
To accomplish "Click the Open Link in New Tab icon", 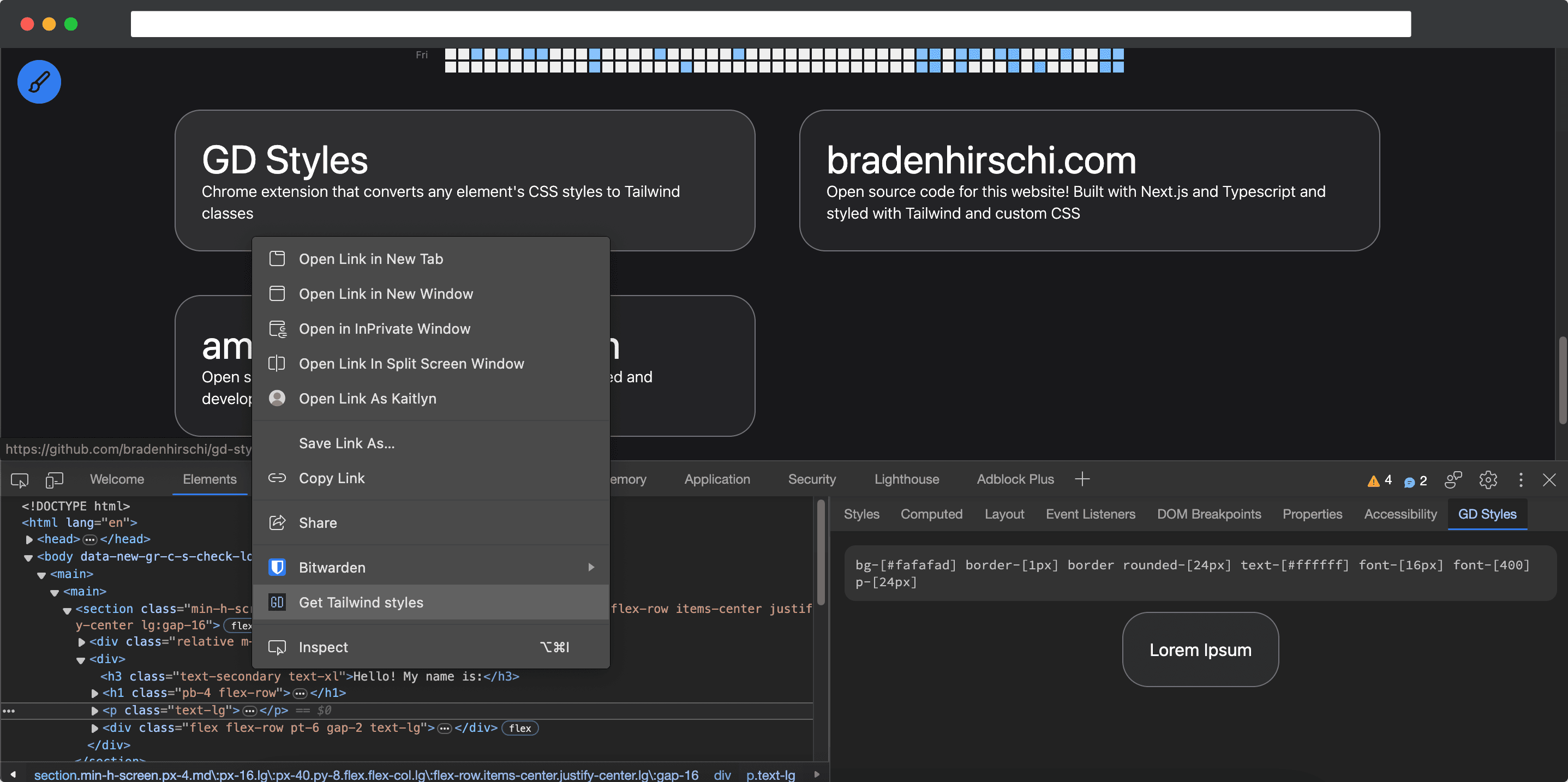I will point(277,258).
